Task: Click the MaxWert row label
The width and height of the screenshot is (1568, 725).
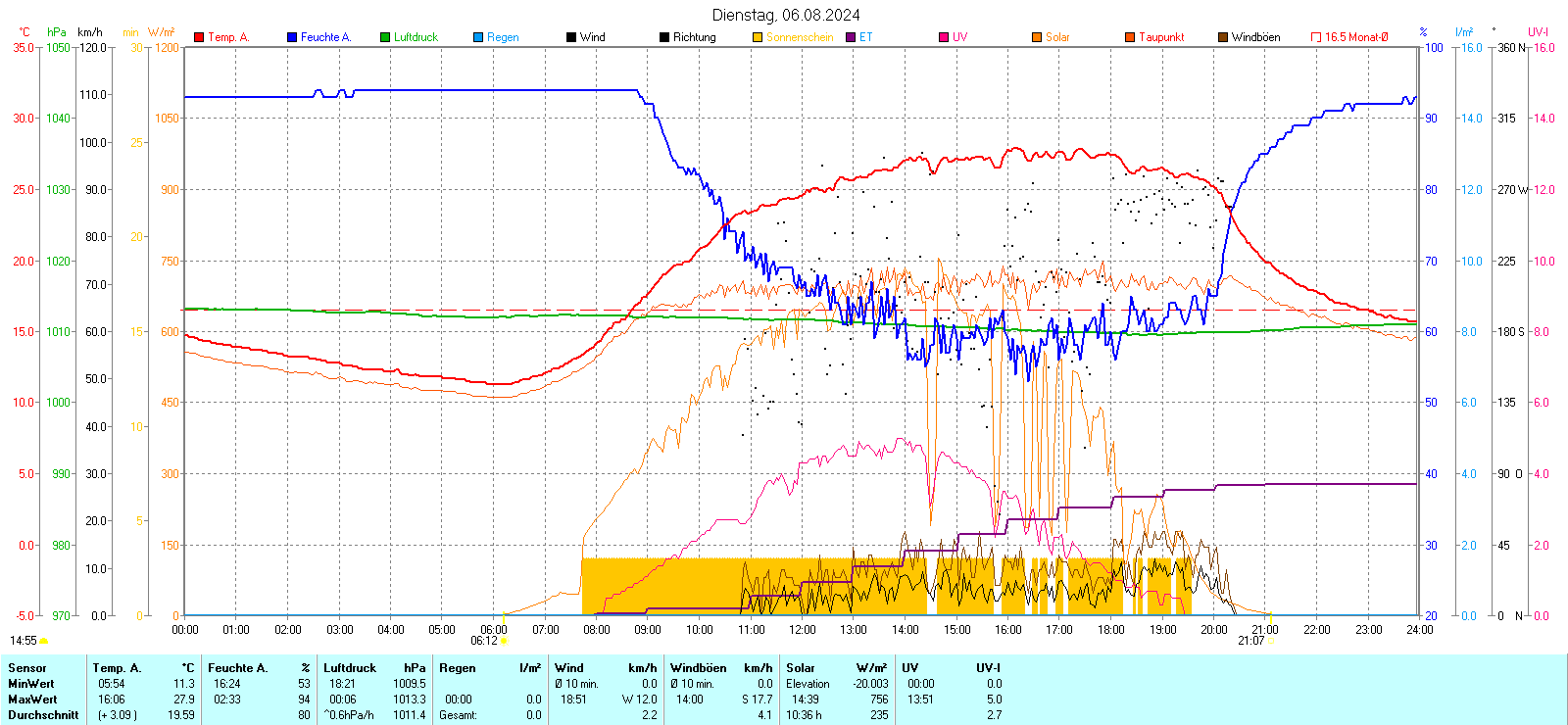Action: pos(32,700)
